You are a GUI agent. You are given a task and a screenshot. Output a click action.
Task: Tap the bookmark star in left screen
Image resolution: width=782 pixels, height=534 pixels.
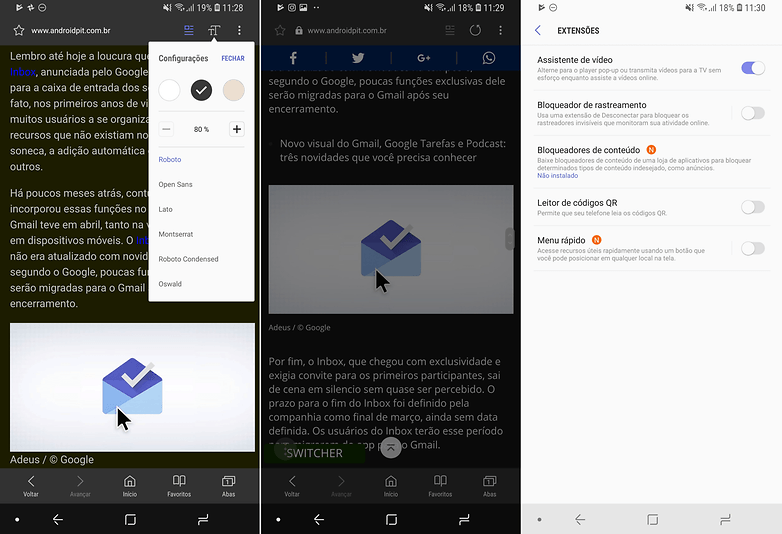click(19, 30)
